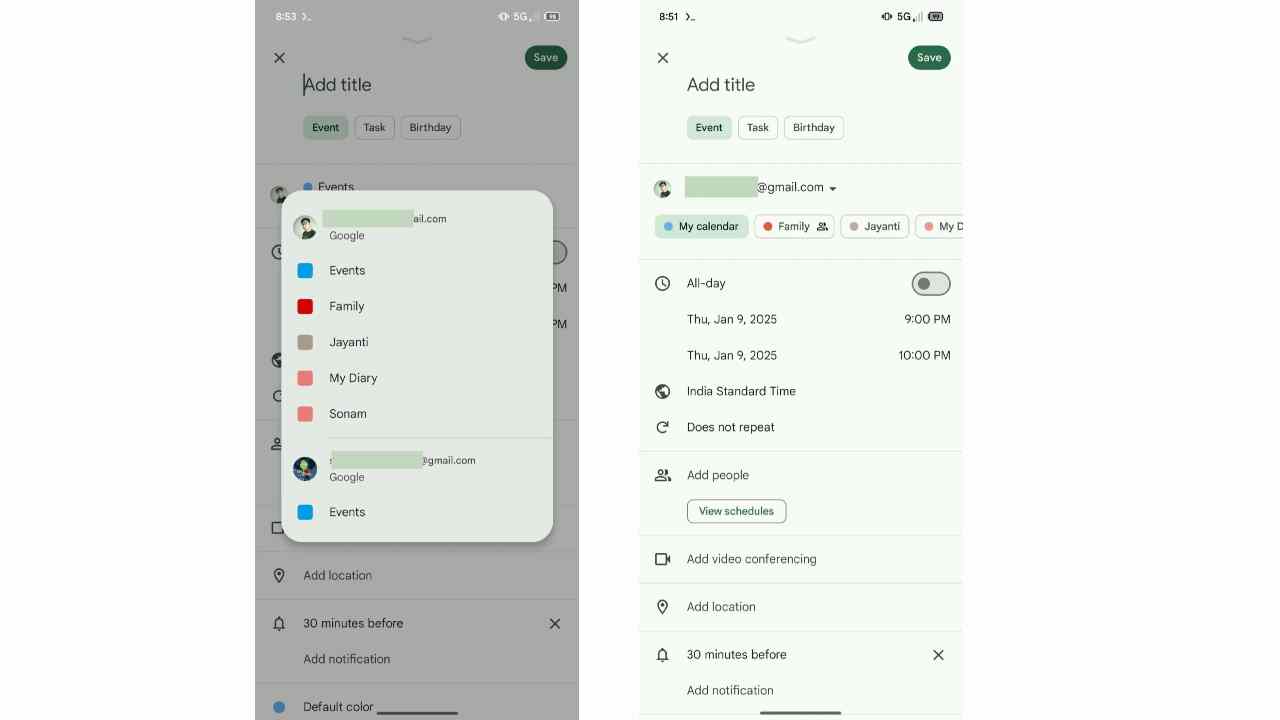Choose Events calendar under first account popup
The image size is (1280, 720).
pos(417,270)
